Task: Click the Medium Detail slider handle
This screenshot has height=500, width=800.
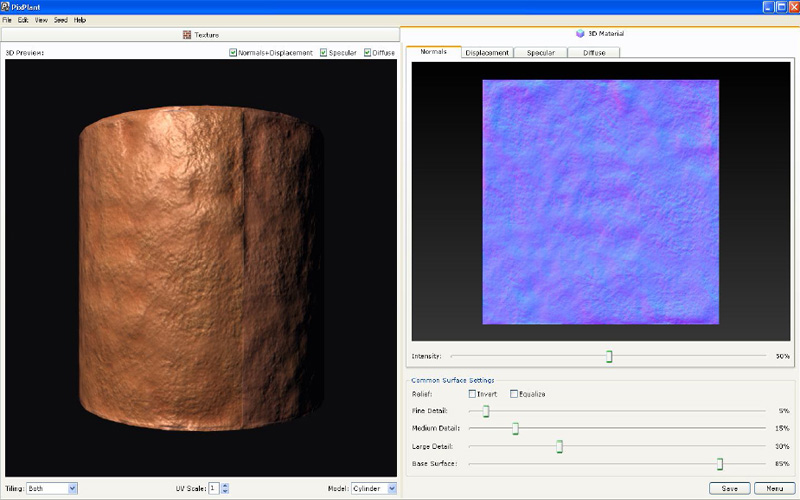Action: (515, 429)
